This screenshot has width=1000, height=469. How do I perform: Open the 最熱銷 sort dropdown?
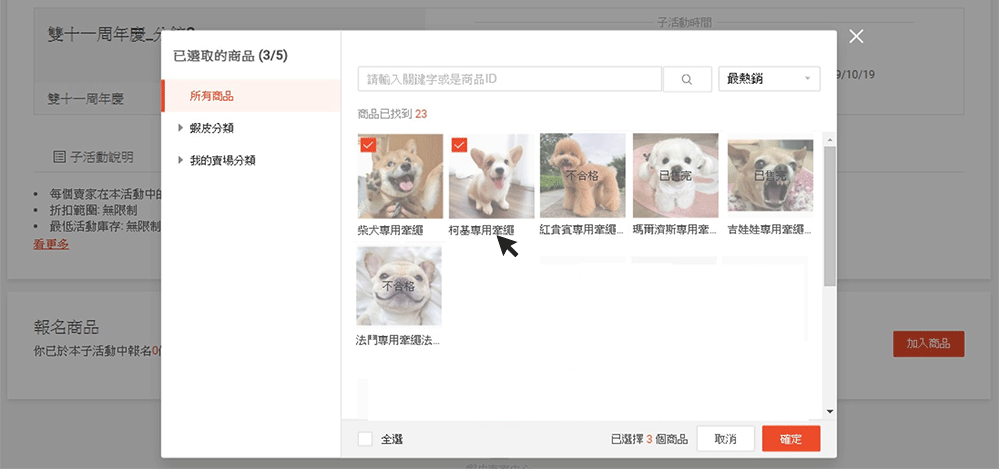coord(769,79)
